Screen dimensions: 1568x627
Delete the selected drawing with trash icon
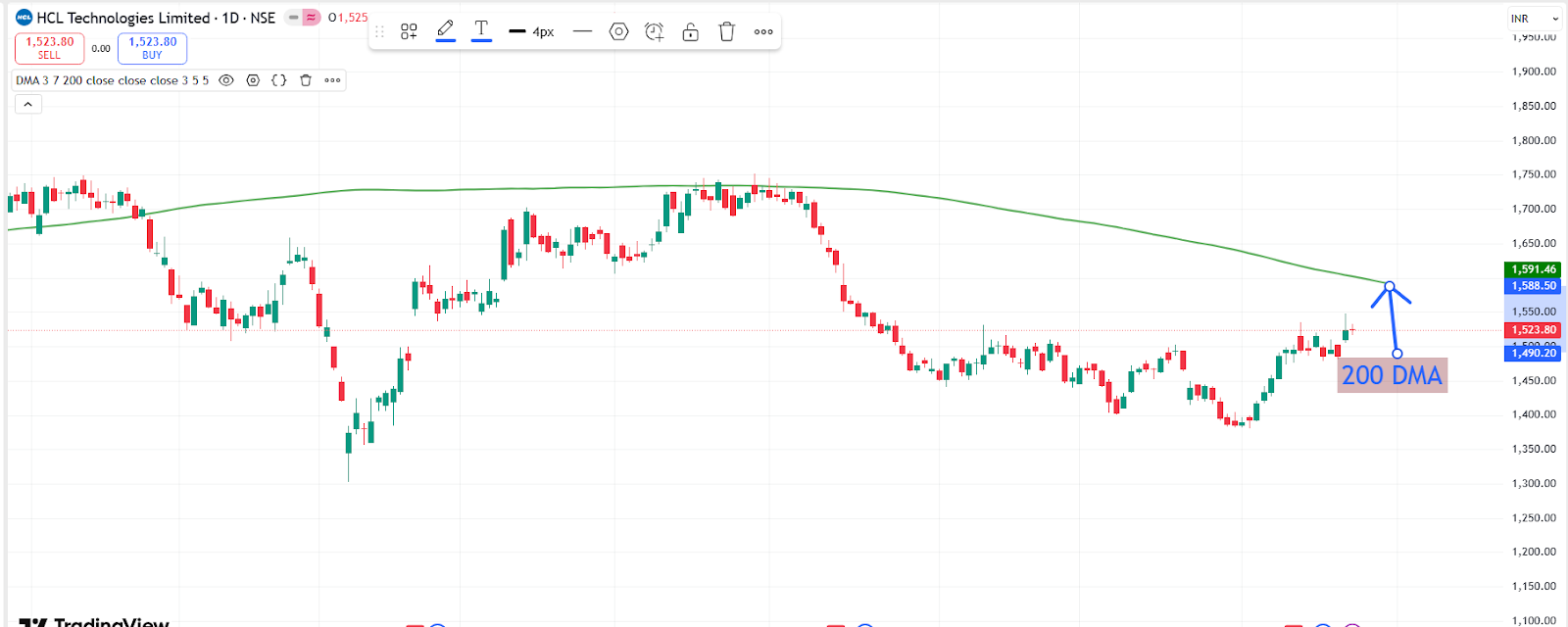(x=726, y=31)
